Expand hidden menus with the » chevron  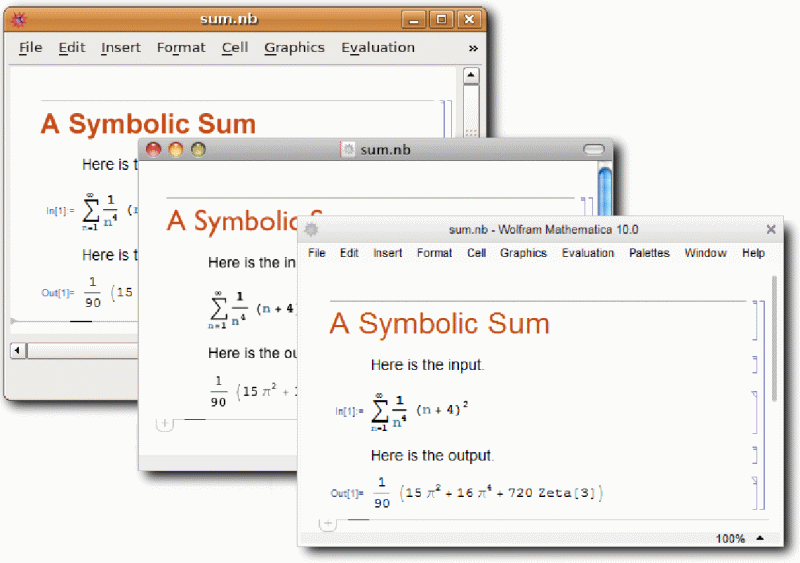(473, 48)
